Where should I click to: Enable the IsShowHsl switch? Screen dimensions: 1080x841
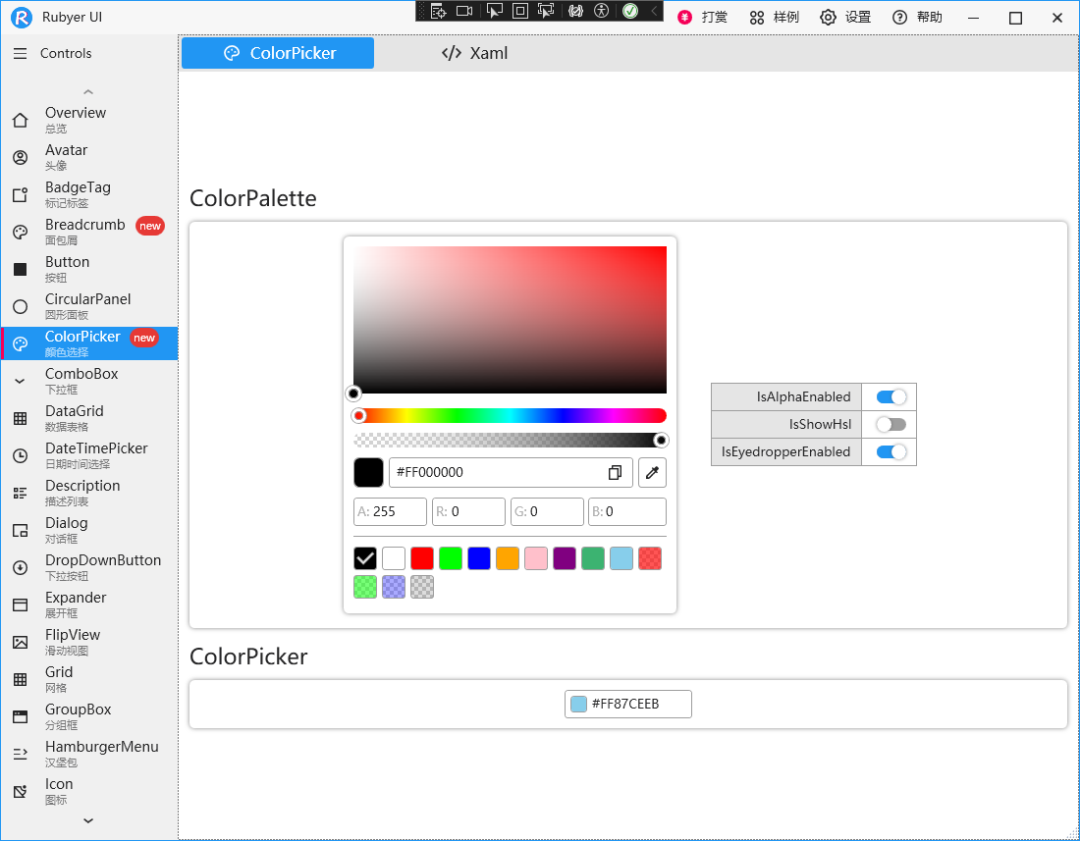click(x=889, y=424)
